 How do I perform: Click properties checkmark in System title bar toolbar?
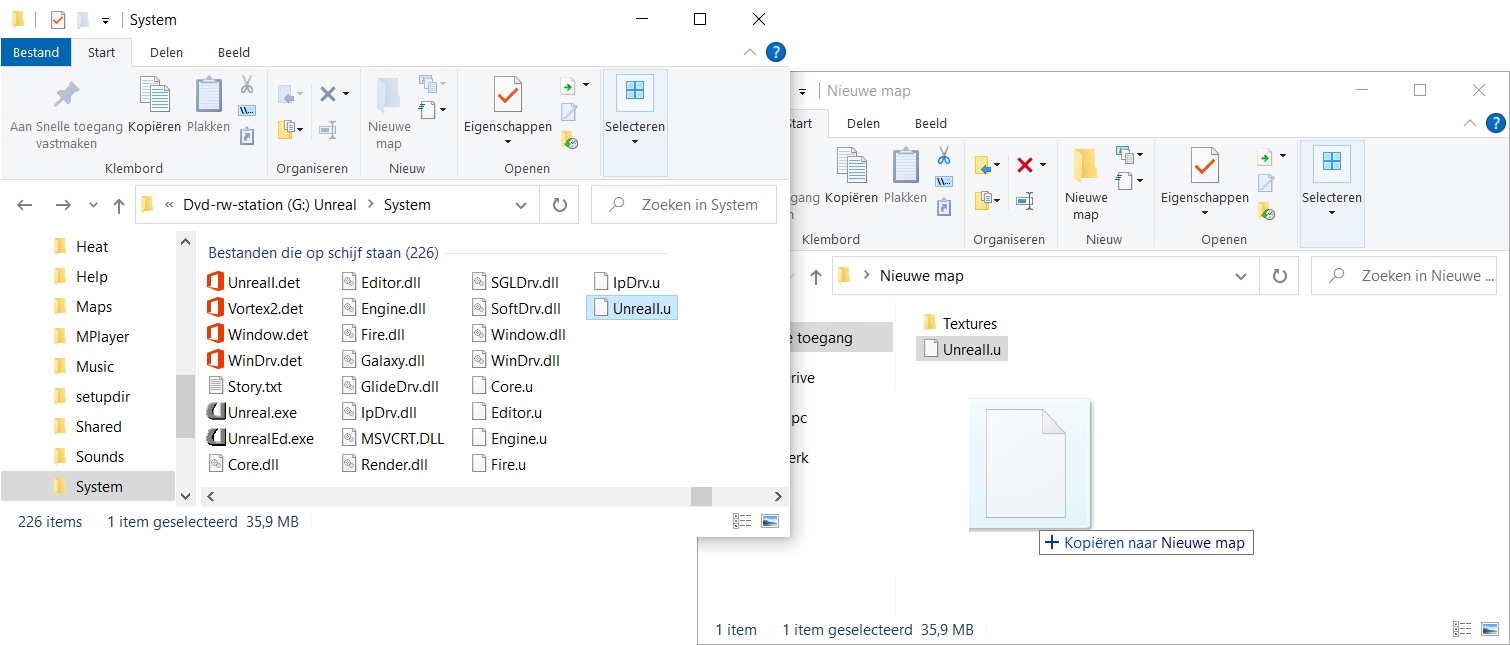(57, 19)
